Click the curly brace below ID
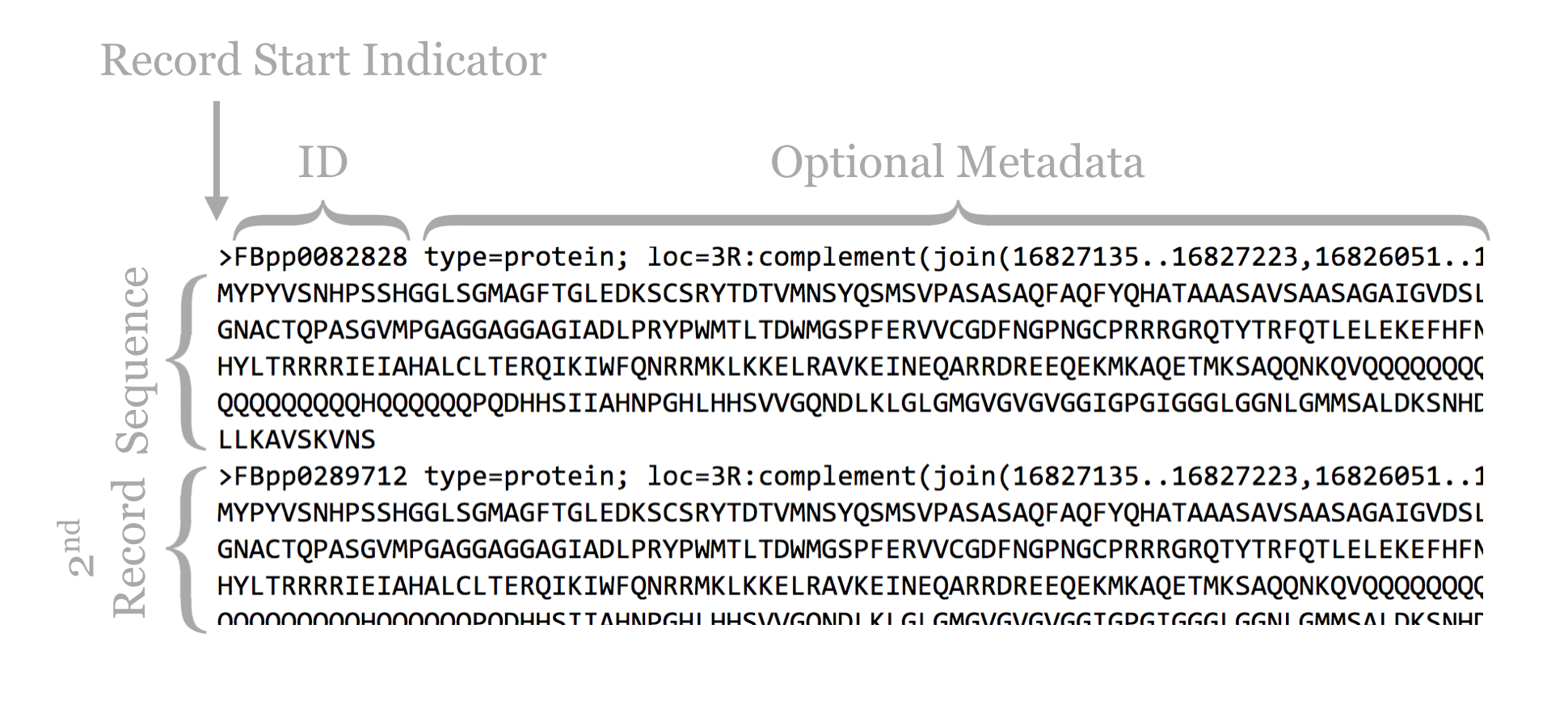This screenshot has height=726, width=1568. coord(322,221)
